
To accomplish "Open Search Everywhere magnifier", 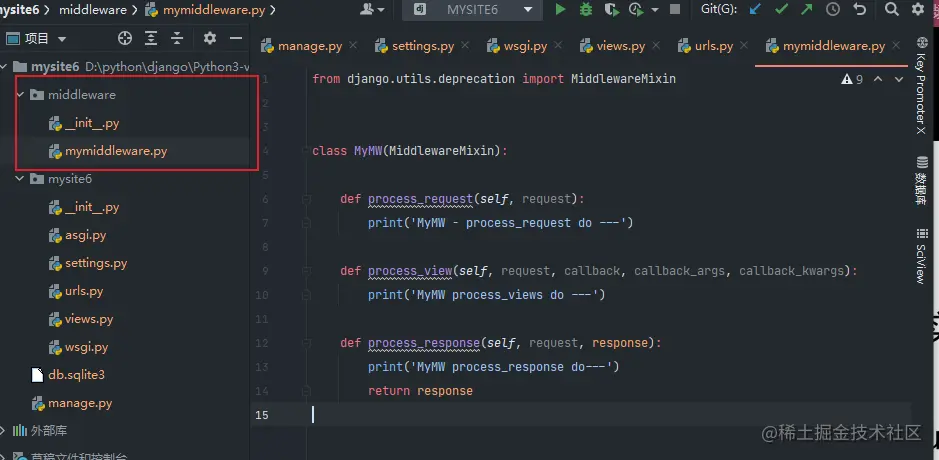I will [892, 10].
